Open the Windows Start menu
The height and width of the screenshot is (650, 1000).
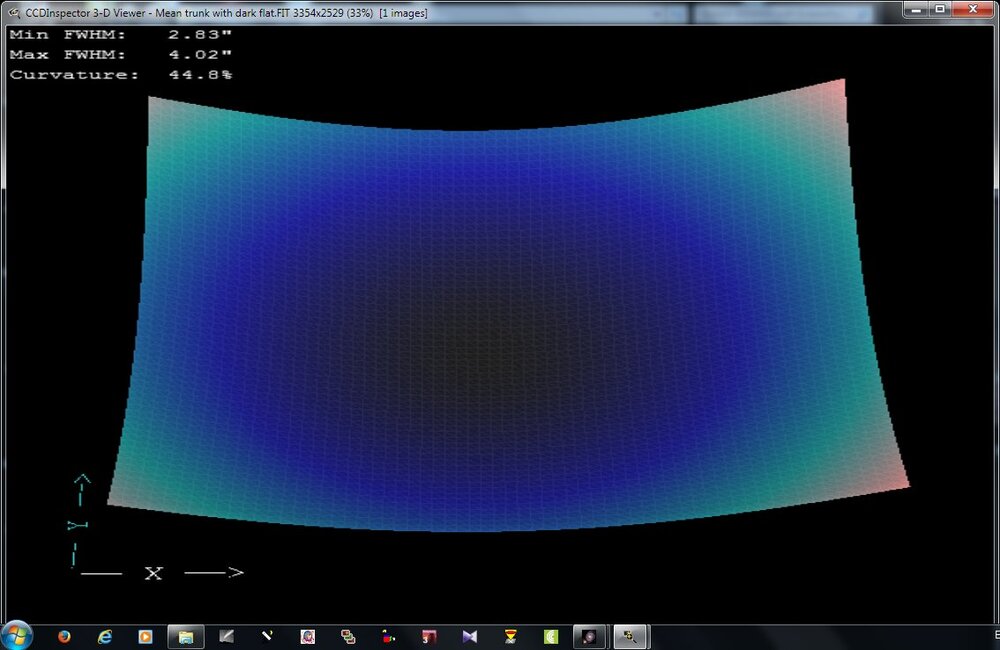pos(17,636)
